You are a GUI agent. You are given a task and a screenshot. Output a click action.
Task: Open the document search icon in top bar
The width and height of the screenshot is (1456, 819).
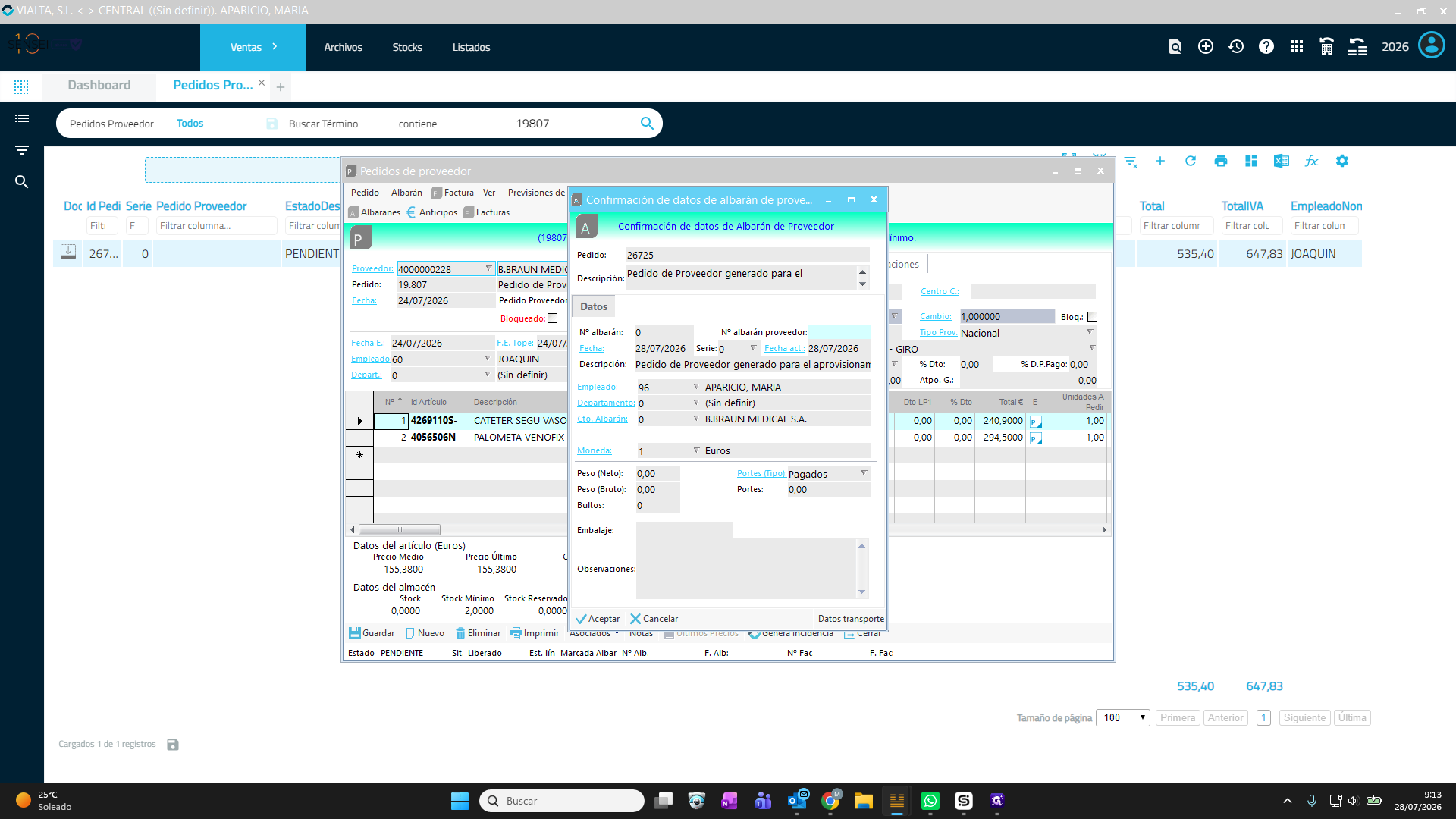tap(1175, 47)
